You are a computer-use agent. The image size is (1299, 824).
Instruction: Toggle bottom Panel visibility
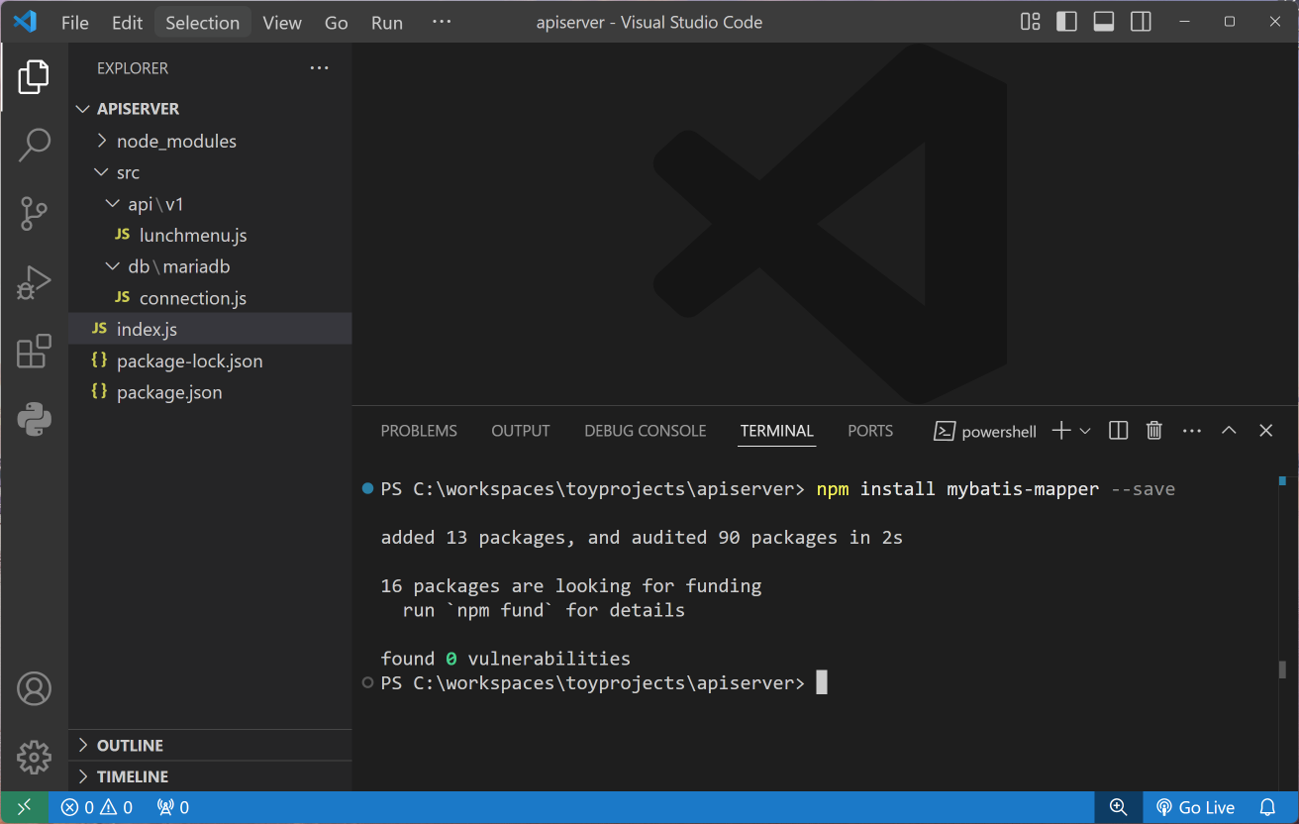[x=1104, y=22]
